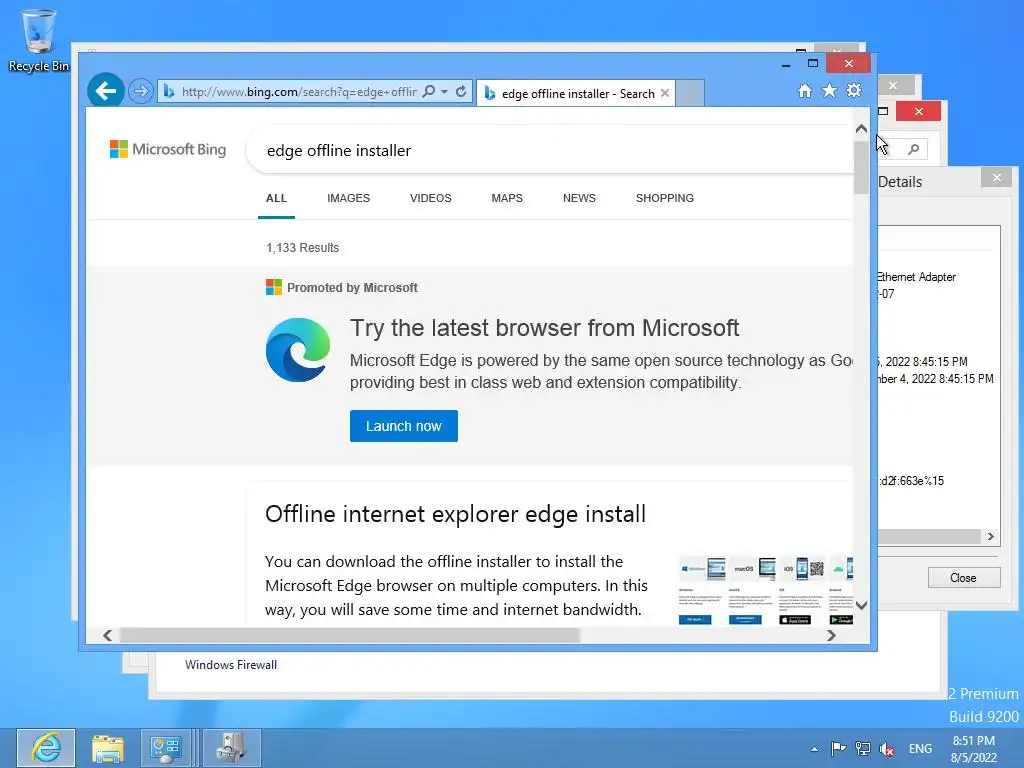This screenshot has height=768, width=1024.
Task: Close the 'edge offline installer - Search' tab
Action: (665, 93)
